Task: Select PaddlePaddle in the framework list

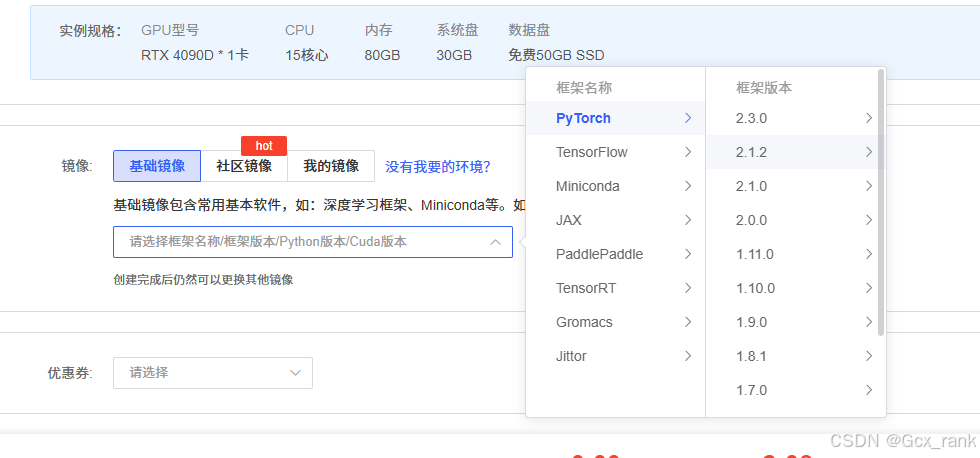Action: coord(616,254)
